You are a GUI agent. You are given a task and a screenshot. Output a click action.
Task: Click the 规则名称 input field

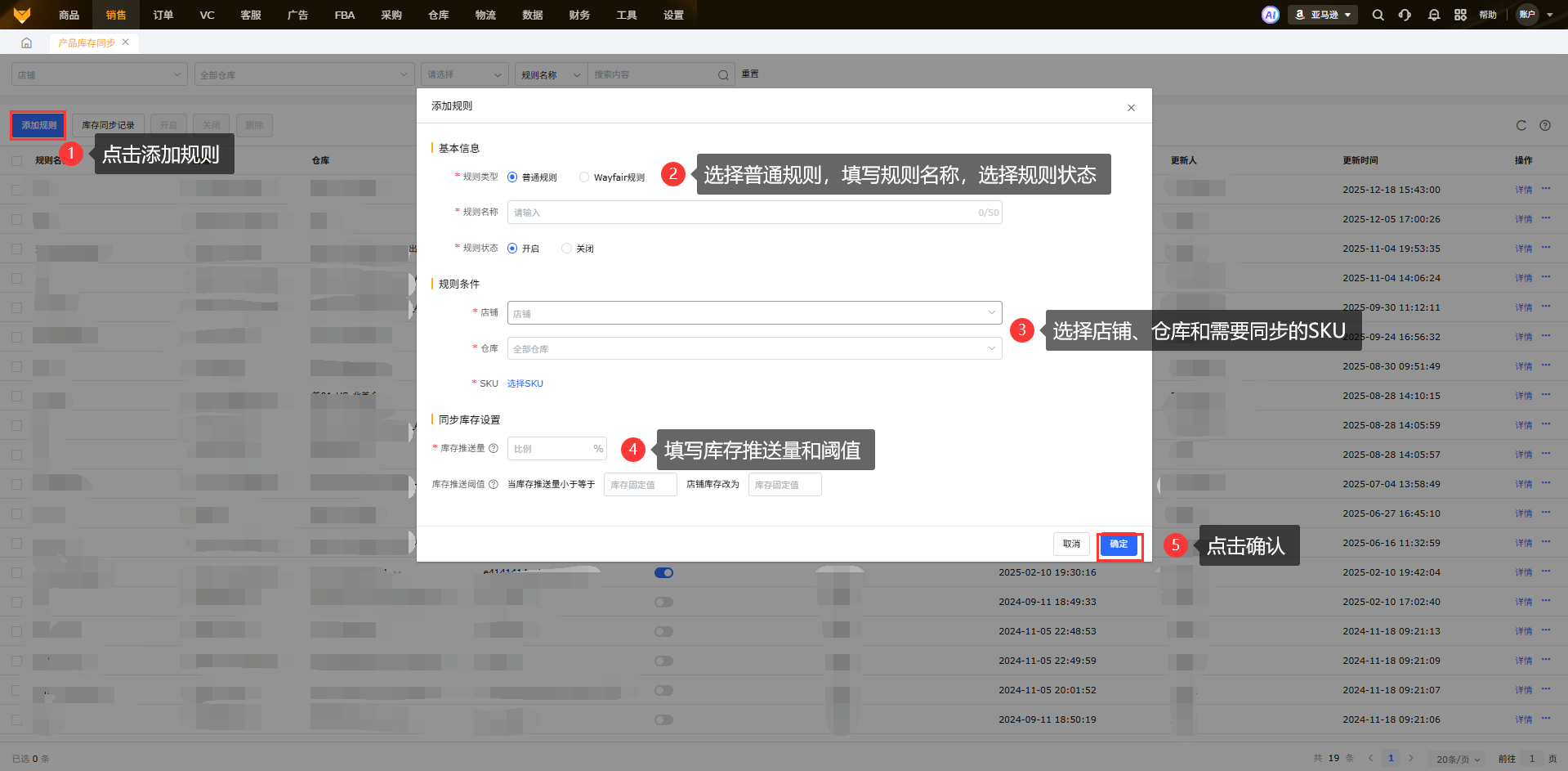coord(742,213)
